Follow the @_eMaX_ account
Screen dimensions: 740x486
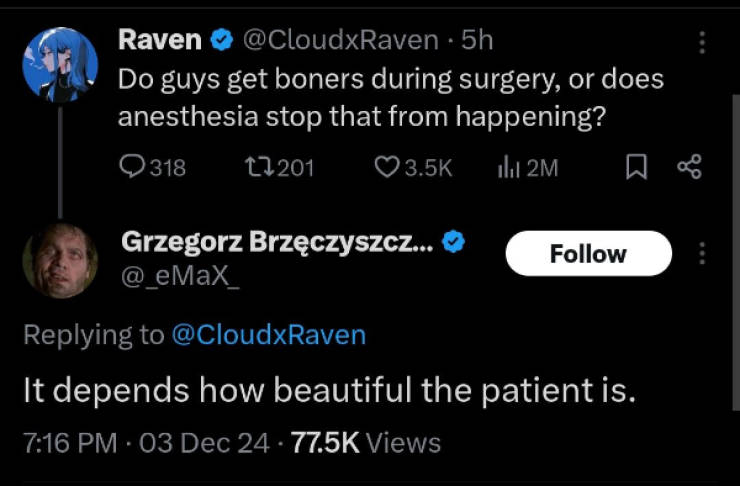tap(588, 254)
